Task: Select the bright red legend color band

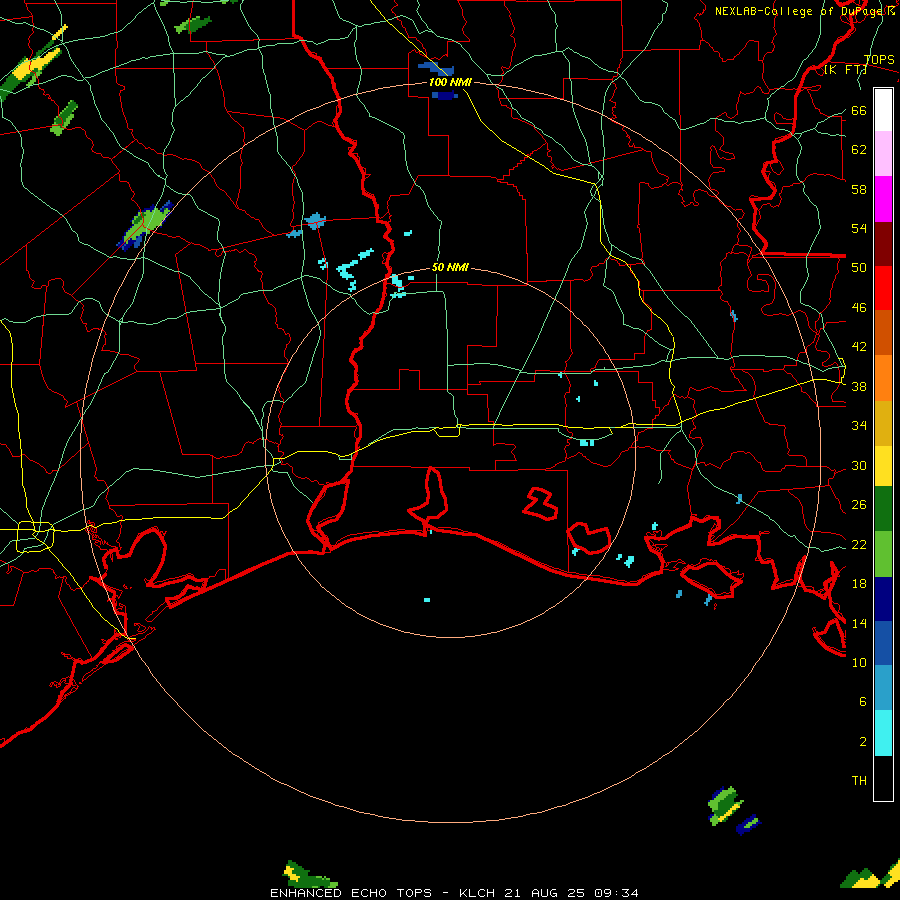Action: pos(883,288)
